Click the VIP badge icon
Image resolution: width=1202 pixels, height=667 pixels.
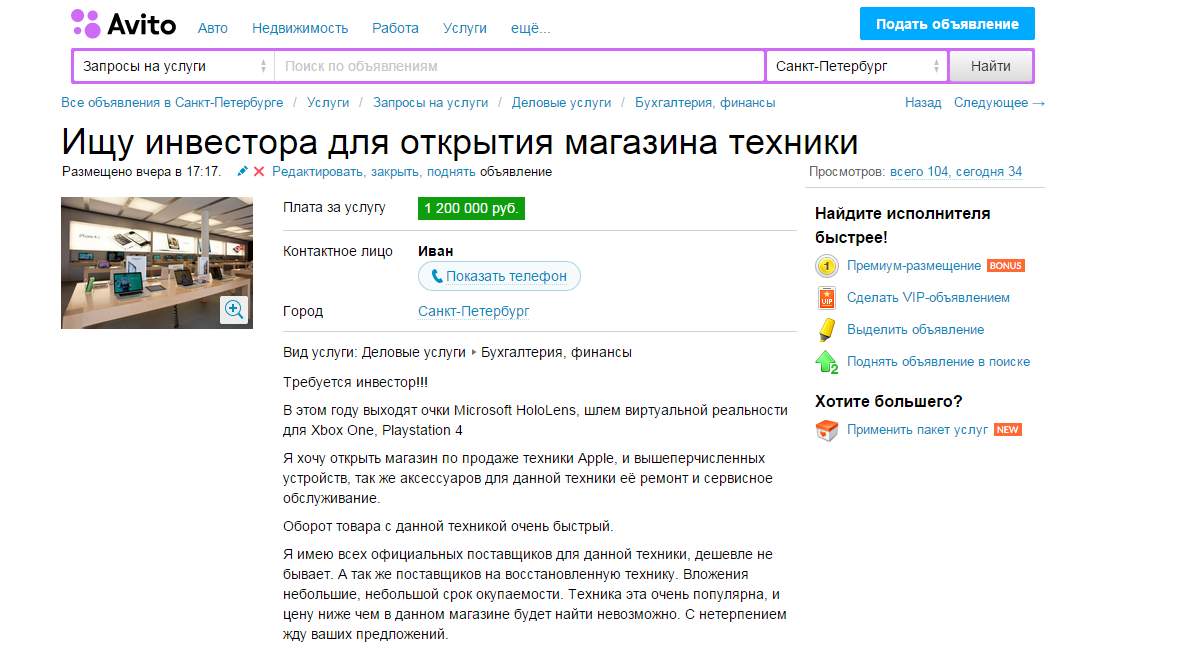pos(826,298)
